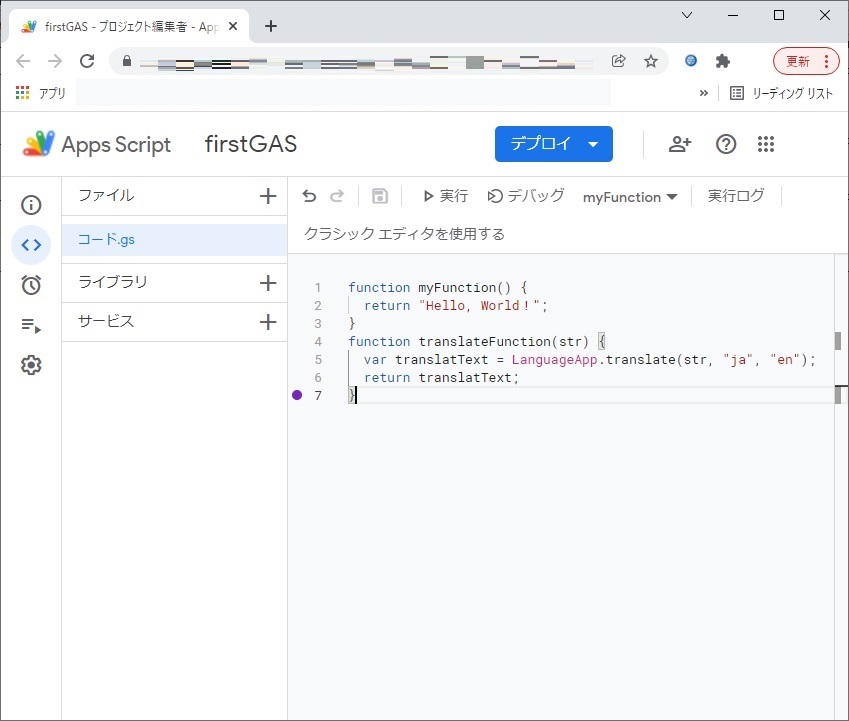This screenshot has width=849, height=721.
Task: Add a new library with the plus icon
Action: (267, 281)
